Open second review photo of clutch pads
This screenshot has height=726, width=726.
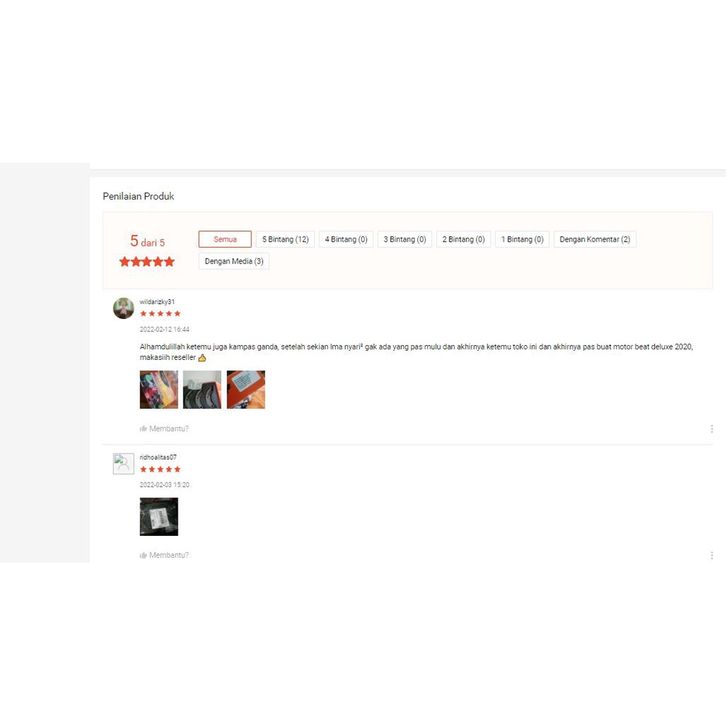(x=202, y=389)
